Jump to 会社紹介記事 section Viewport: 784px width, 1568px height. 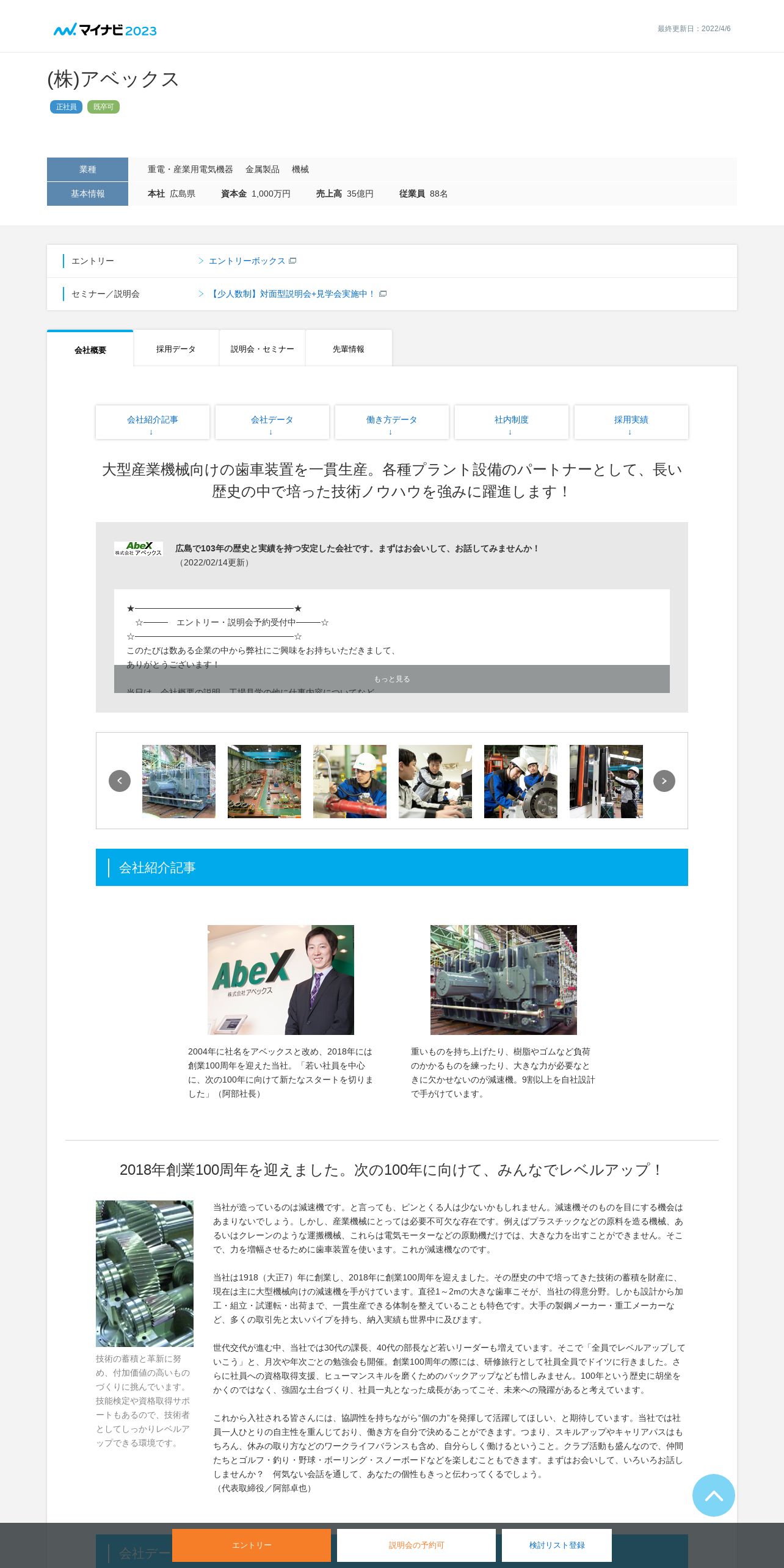153,422
